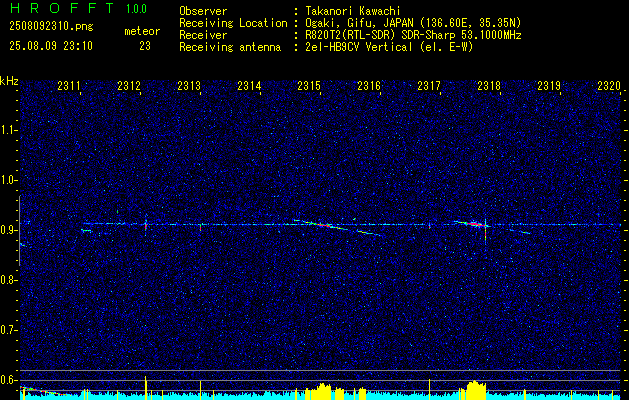Click time marker 2317

[429, 85]
